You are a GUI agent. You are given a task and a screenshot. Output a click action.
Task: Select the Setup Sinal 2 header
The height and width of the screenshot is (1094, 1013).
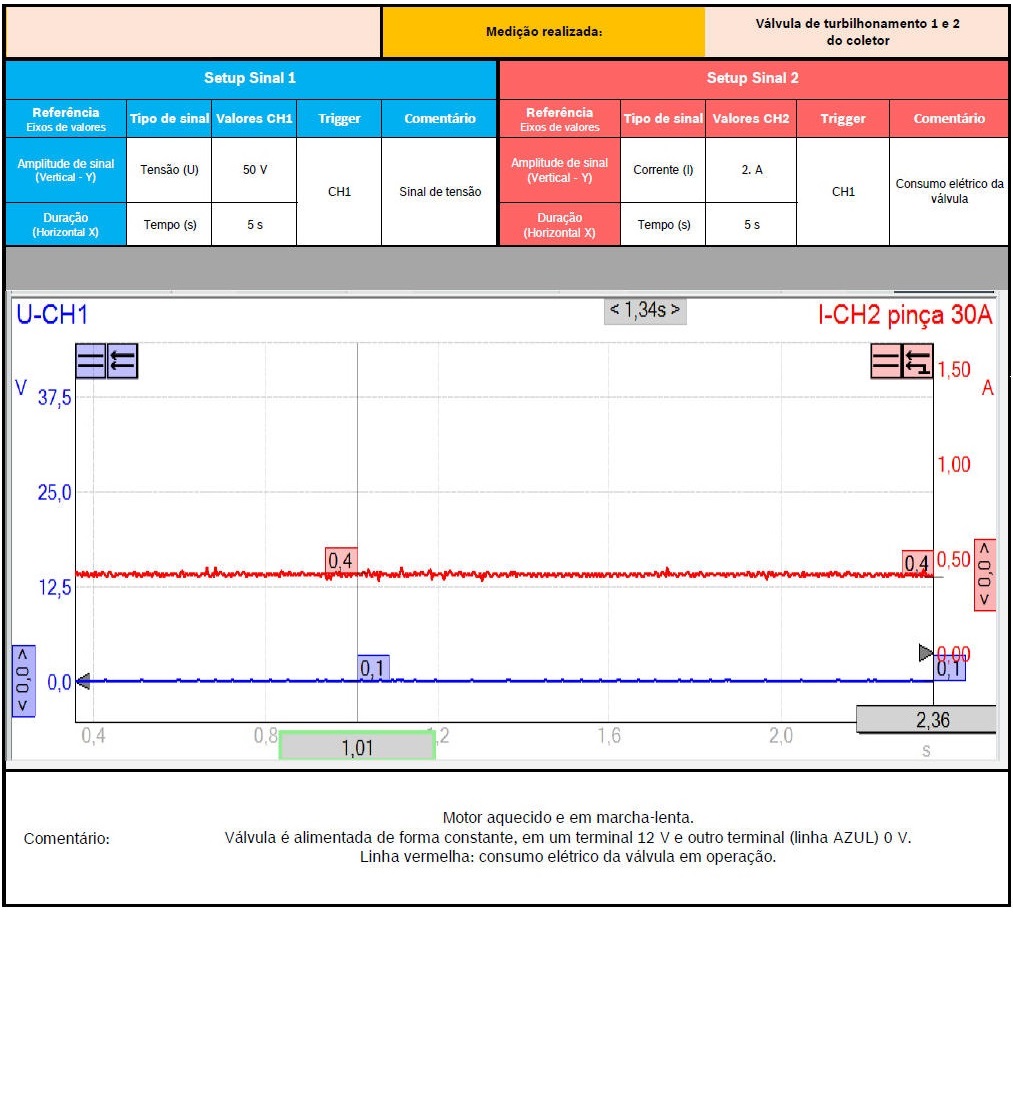pos(752,78)
